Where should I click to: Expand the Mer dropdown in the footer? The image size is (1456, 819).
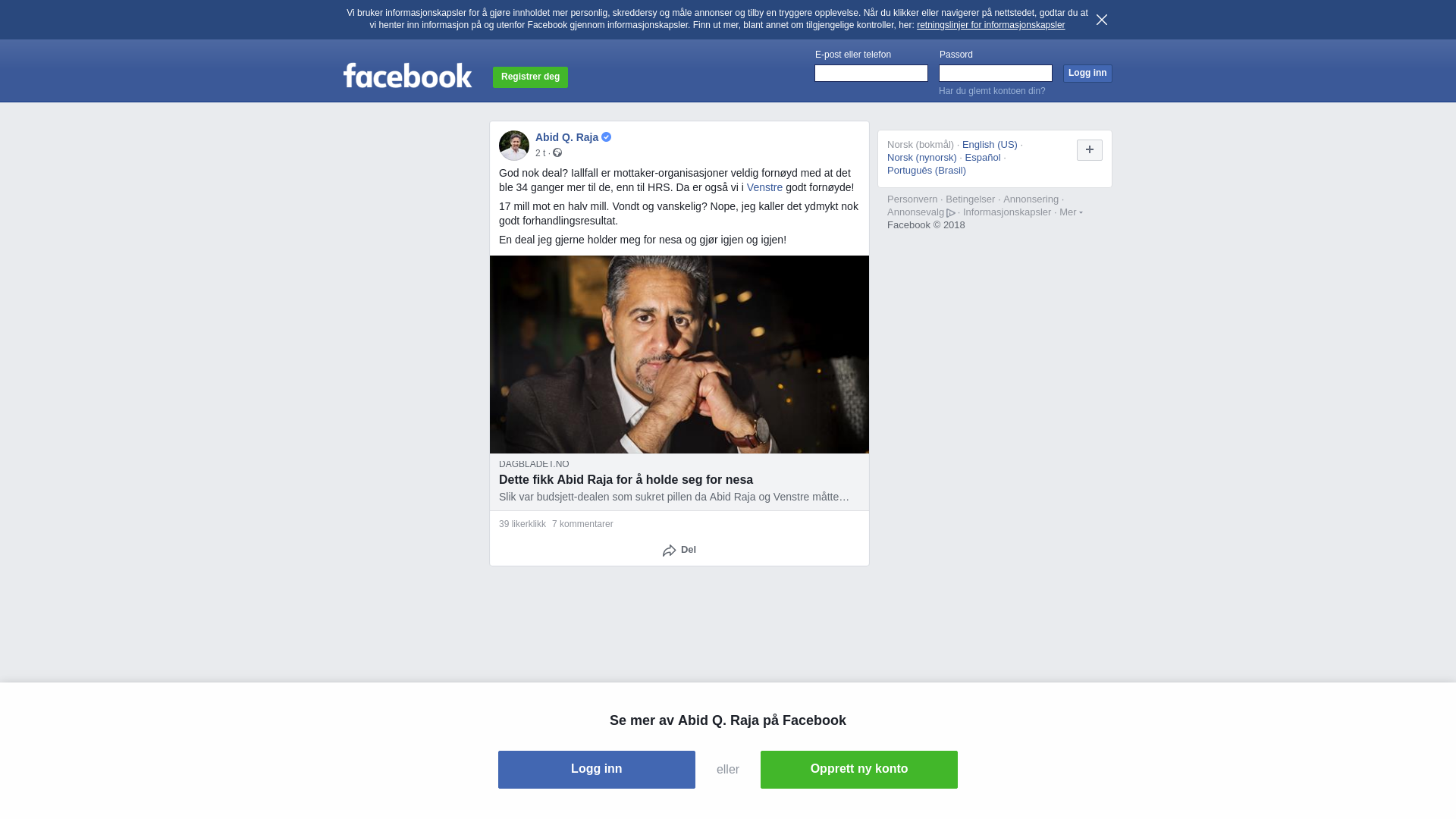(1071, 212)
